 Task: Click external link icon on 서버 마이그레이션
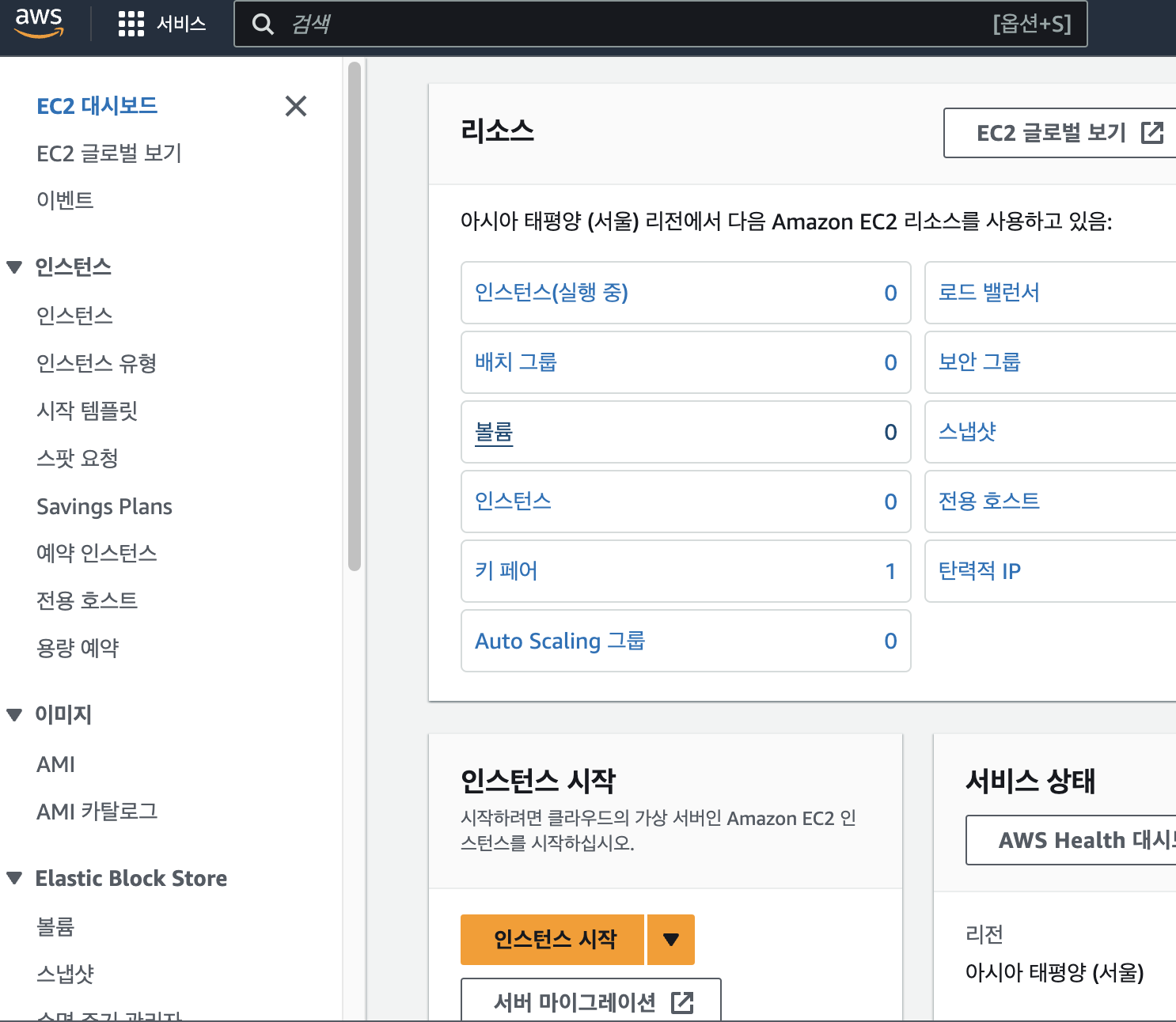coord(682,1003)
